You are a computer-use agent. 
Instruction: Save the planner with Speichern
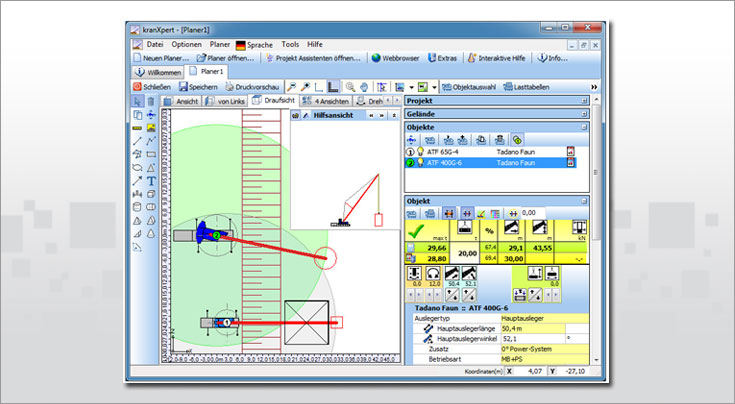[x=198, y=87]
